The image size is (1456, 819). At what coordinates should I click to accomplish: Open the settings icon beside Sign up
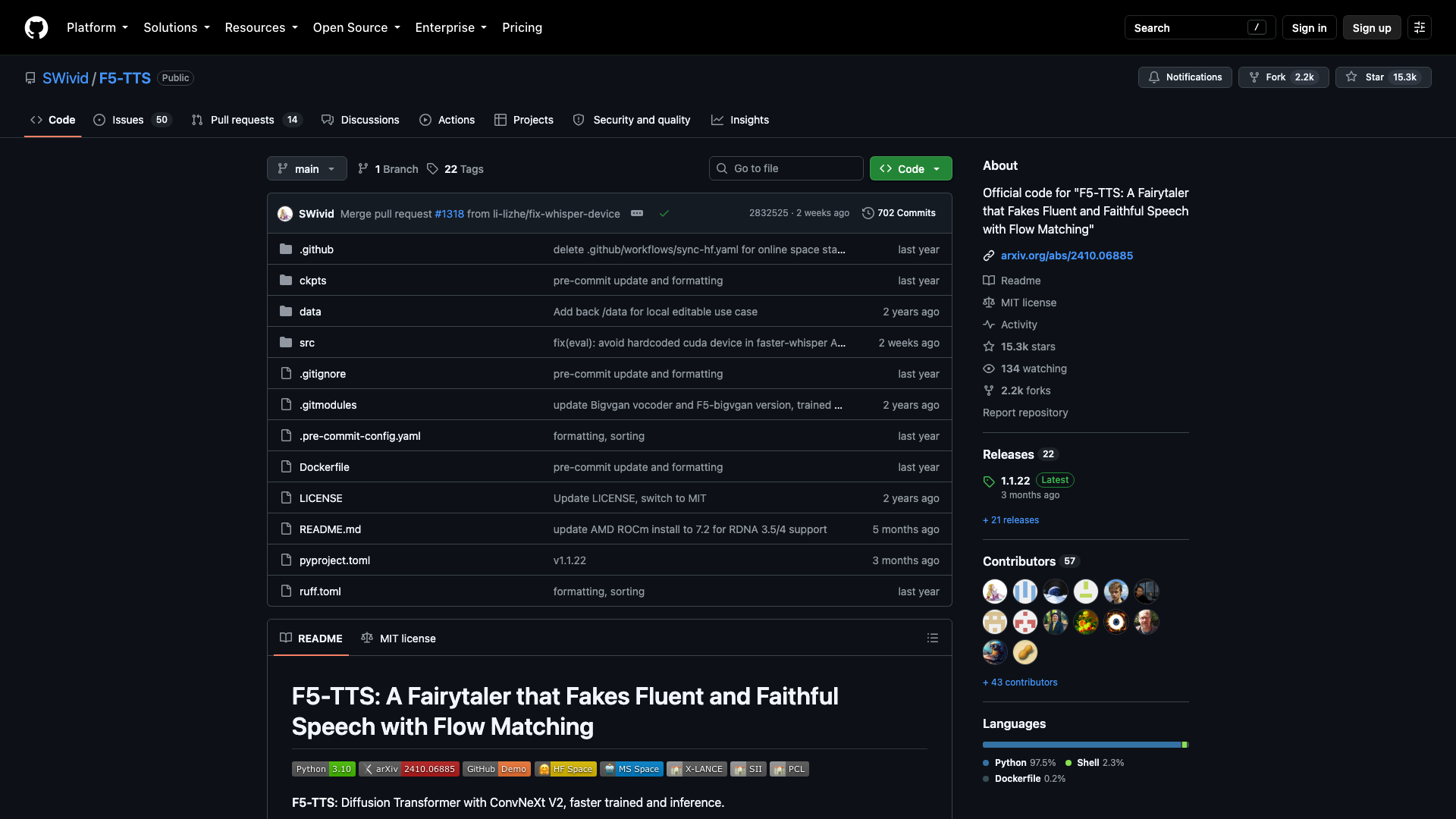click(1420, 27)
